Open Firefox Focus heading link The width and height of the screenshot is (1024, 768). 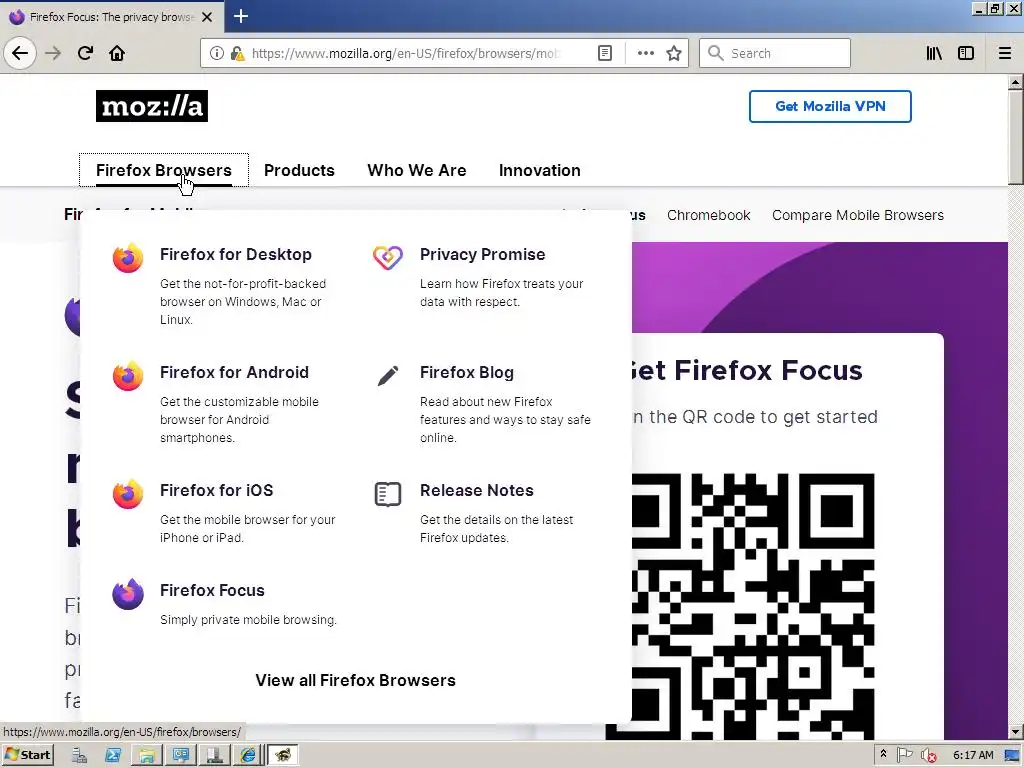[x=212, y=590]
